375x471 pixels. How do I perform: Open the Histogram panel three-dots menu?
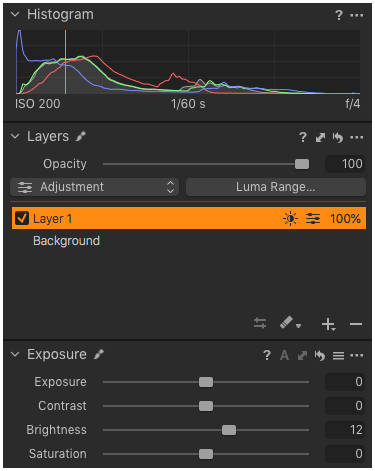(357, 15)
